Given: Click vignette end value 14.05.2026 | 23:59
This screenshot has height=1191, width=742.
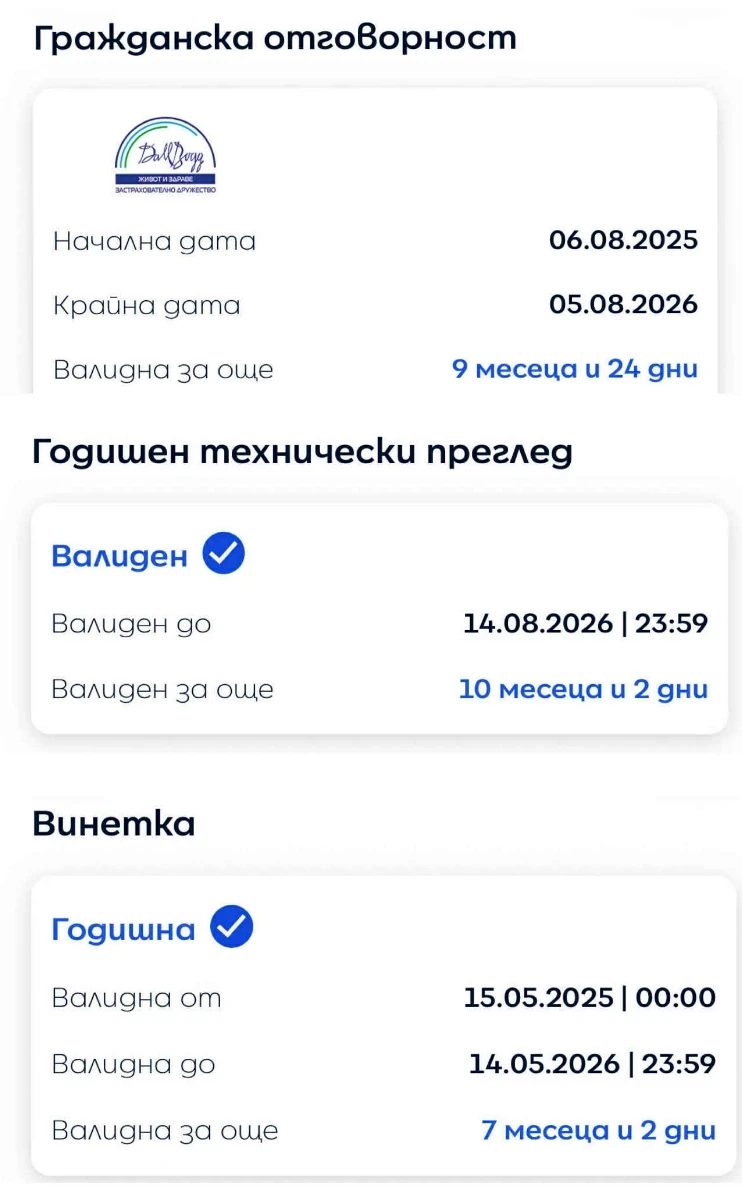Looking at the screenshot, I should (x=592, y=1064).
